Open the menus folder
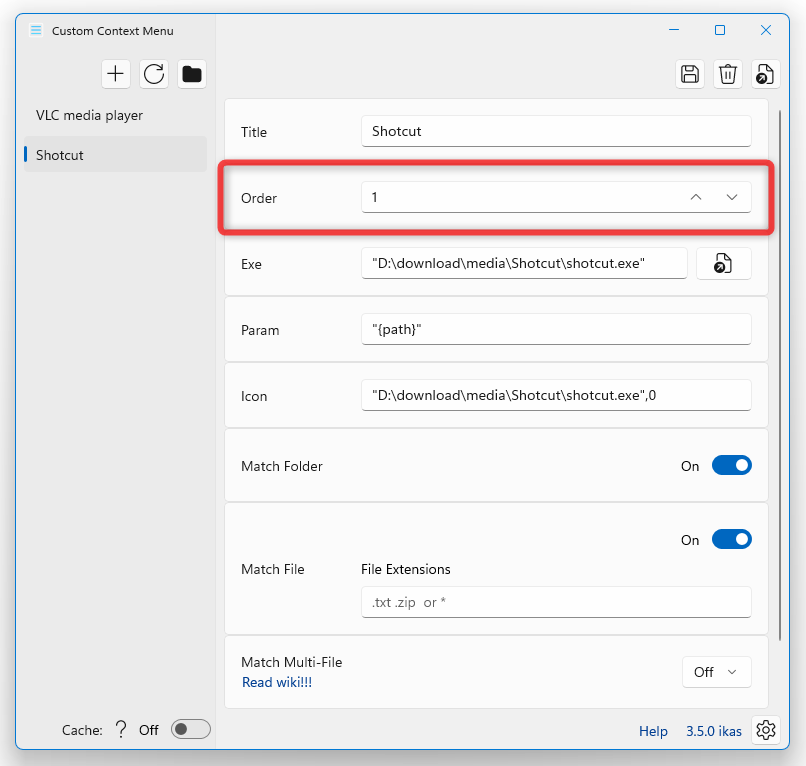Screen dimensions: 806x766 [x=192, y=74]
